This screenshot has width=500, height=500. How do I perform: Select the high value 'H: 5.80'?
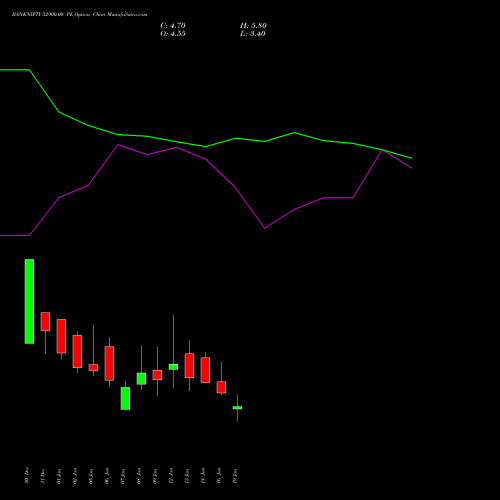(x=253, y=26)
